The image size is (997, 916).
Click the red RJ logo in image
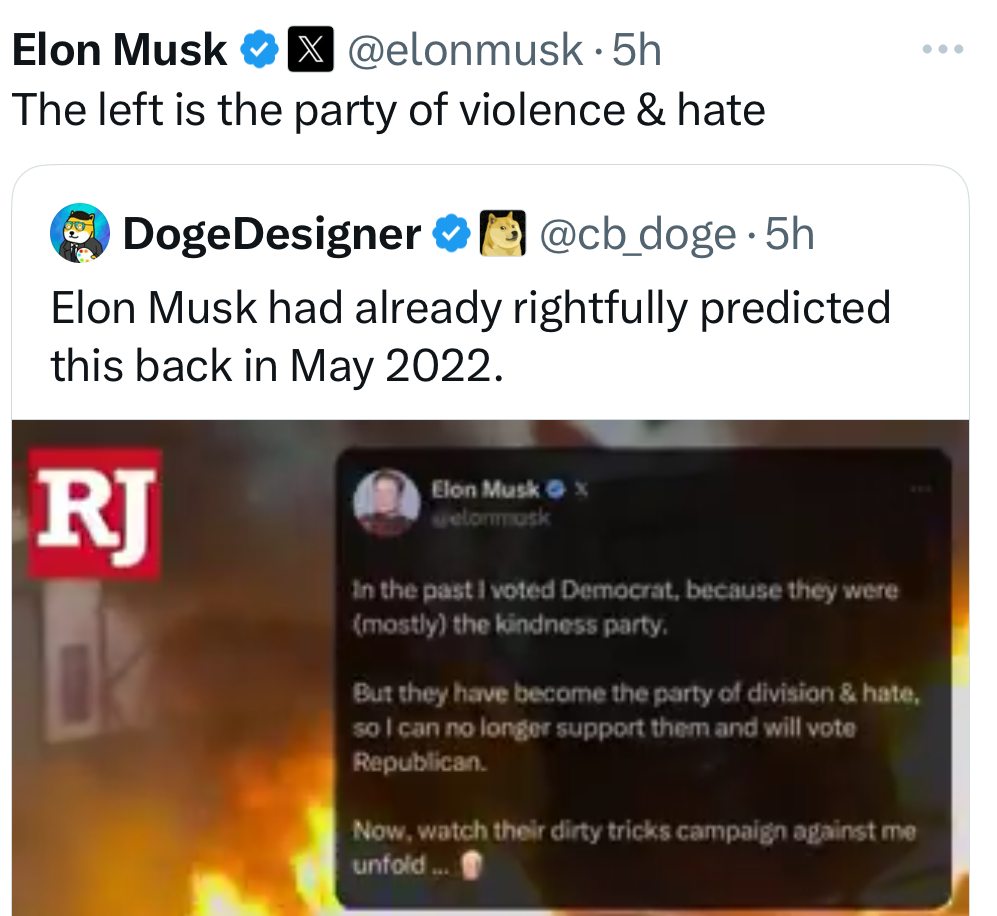(94, 513)
